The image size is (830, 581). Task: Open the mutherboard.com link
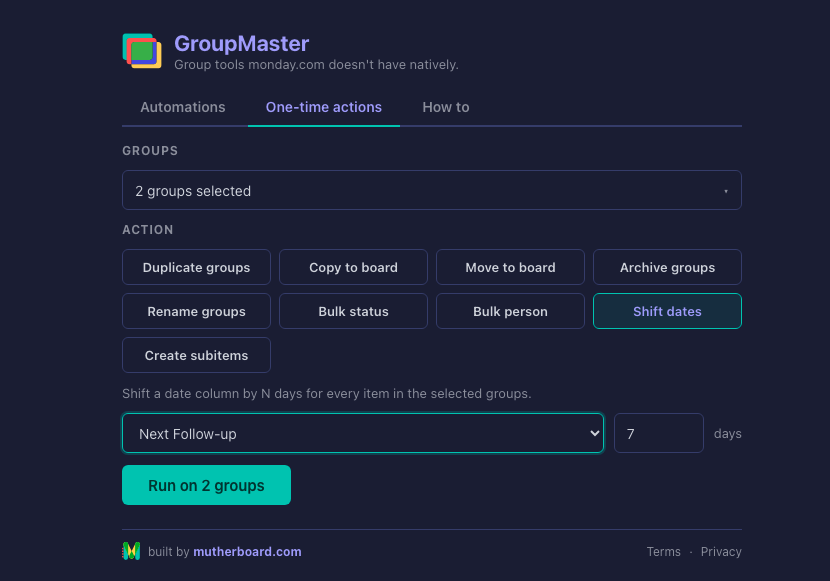(x=247, y=551)
